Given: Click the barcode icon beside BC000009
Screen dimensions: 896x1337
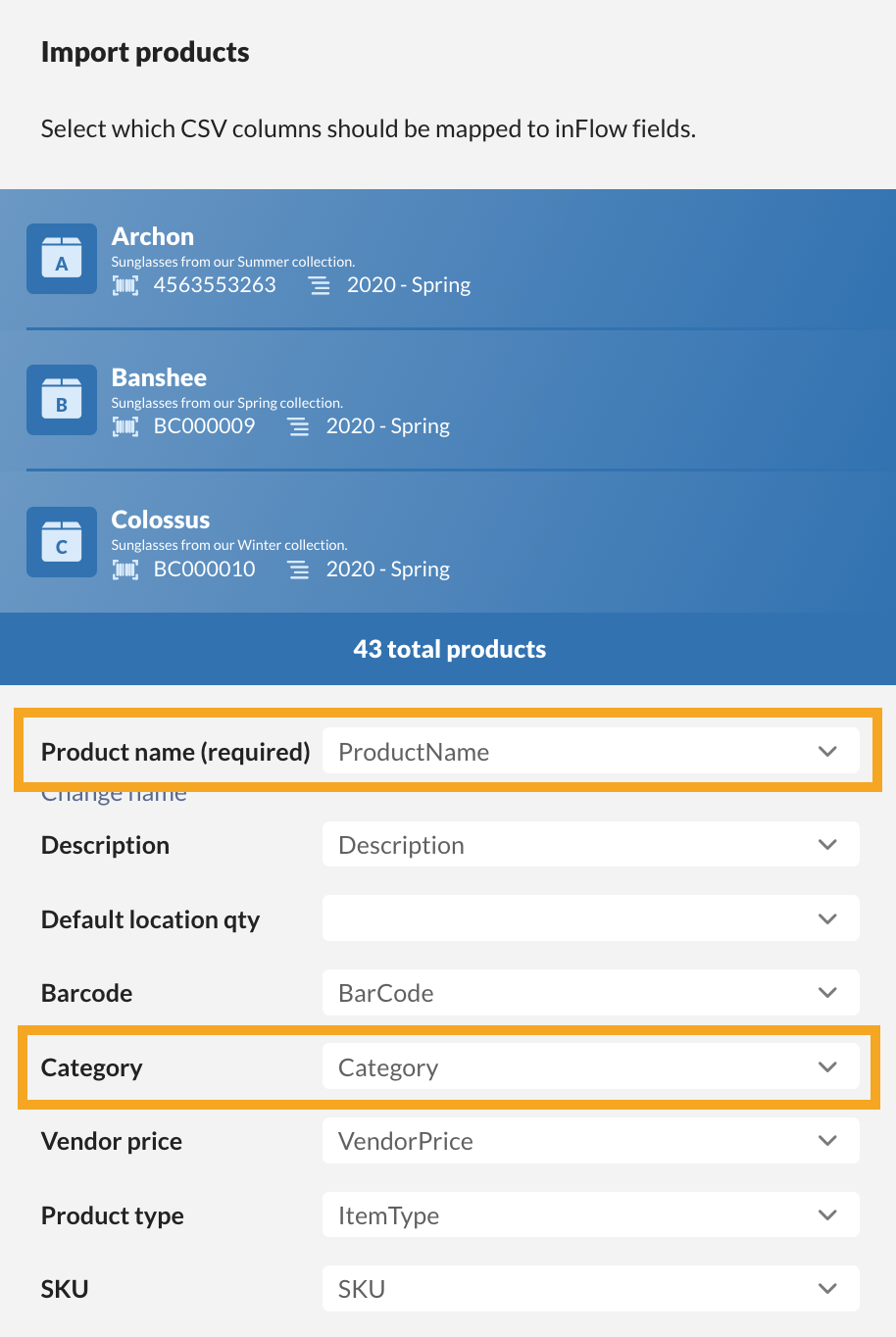Looking at the screenshot, I should [x=125, y=426].
